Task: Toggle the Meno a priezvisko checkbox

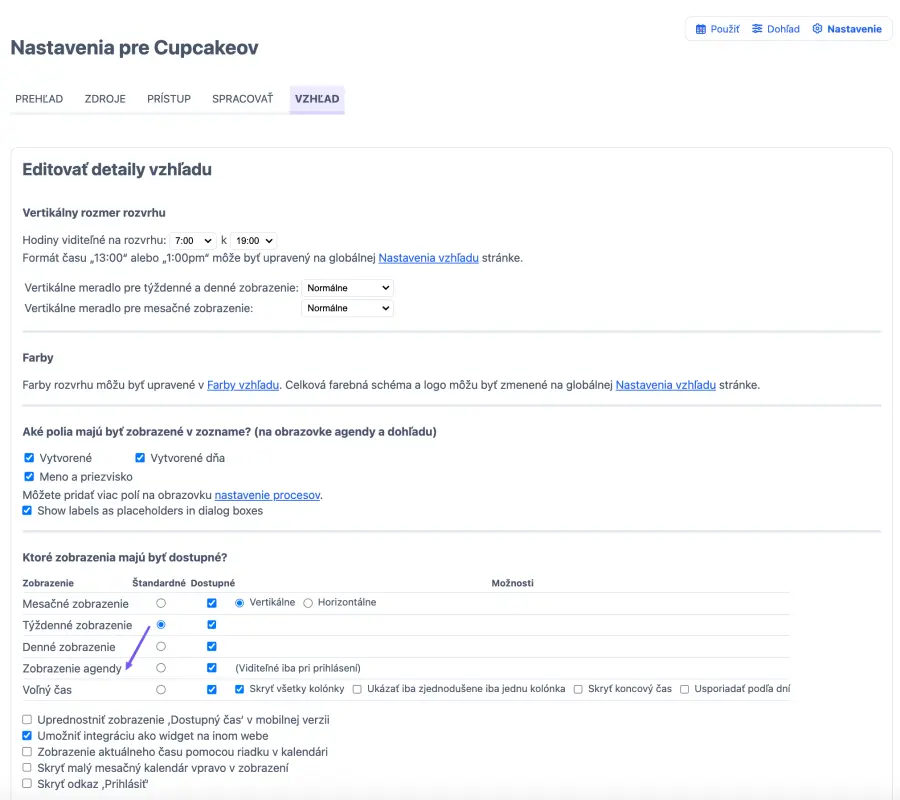Action: [x=29, y=477]
